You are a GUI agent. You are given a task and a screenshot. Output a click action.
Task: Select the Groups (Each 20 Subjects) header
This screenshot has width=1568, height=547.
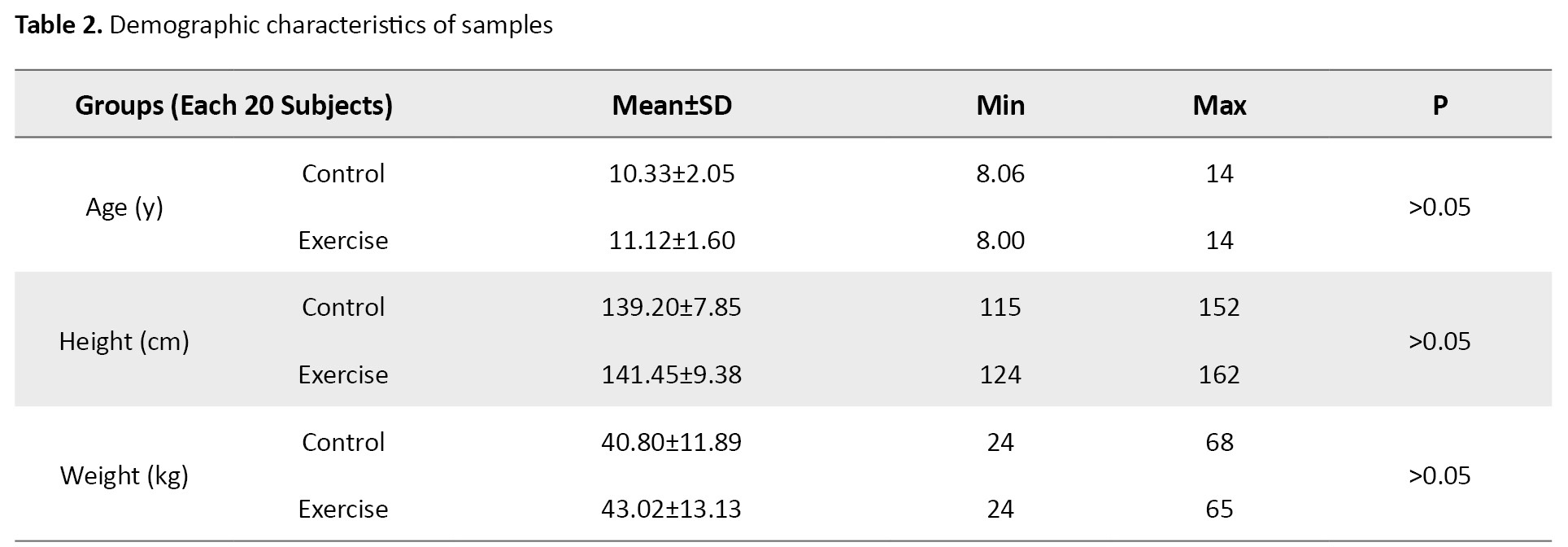pyautogui.click(x=234, y=105)
